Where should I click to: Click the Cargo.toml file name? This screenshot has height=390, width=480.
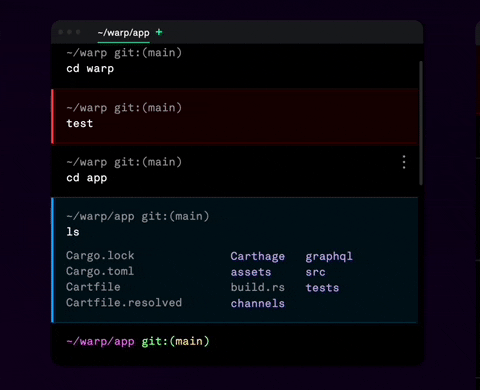coord(100,271)
